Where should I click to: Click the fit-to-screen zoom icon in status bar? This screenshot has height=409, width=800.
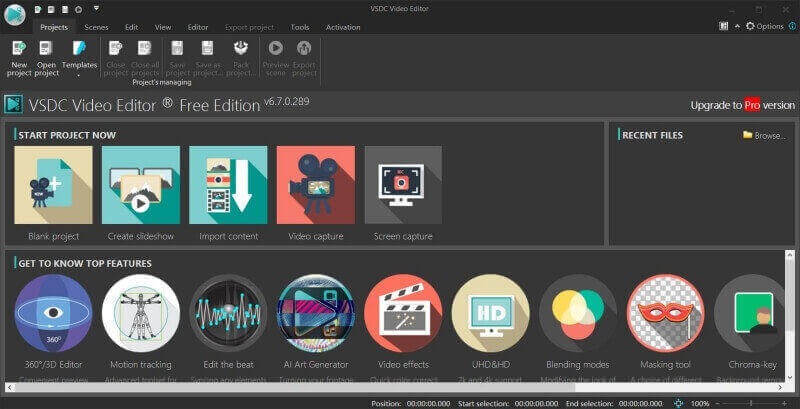pyautogui.click(x=679, y=403)
